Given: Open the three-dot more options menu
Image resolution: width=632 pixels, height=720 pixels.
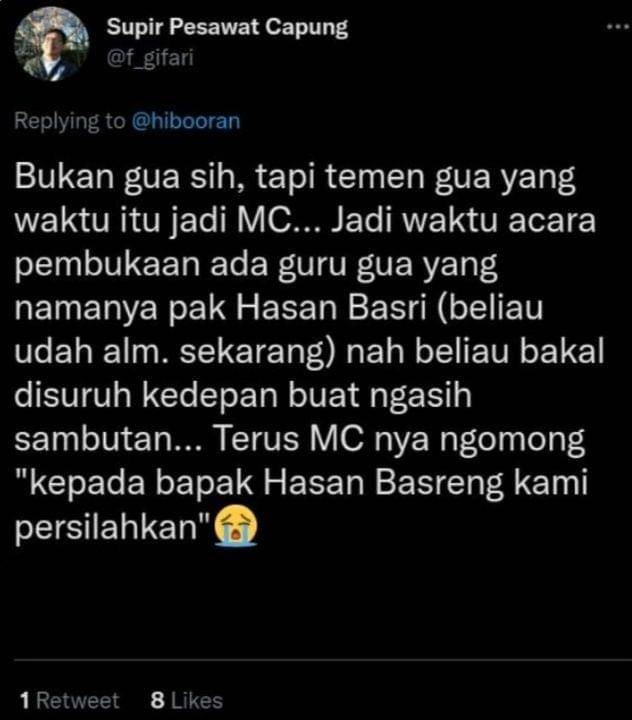Looking at the screenshot, I should pos(618,28).
